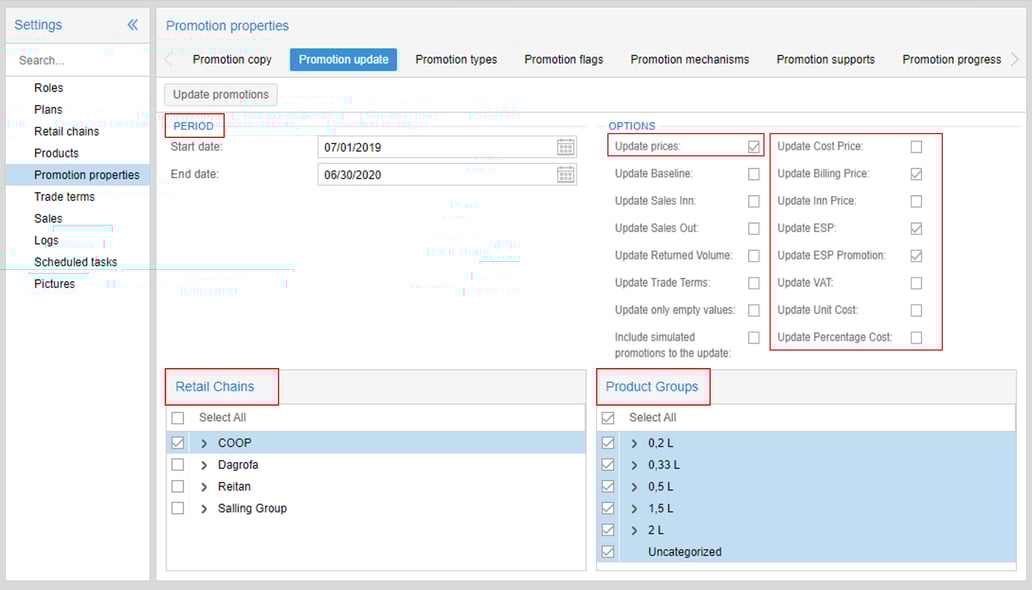1032x590 pixels.
Task: Enable the Update Baseline option
Action: coord(754,174)
